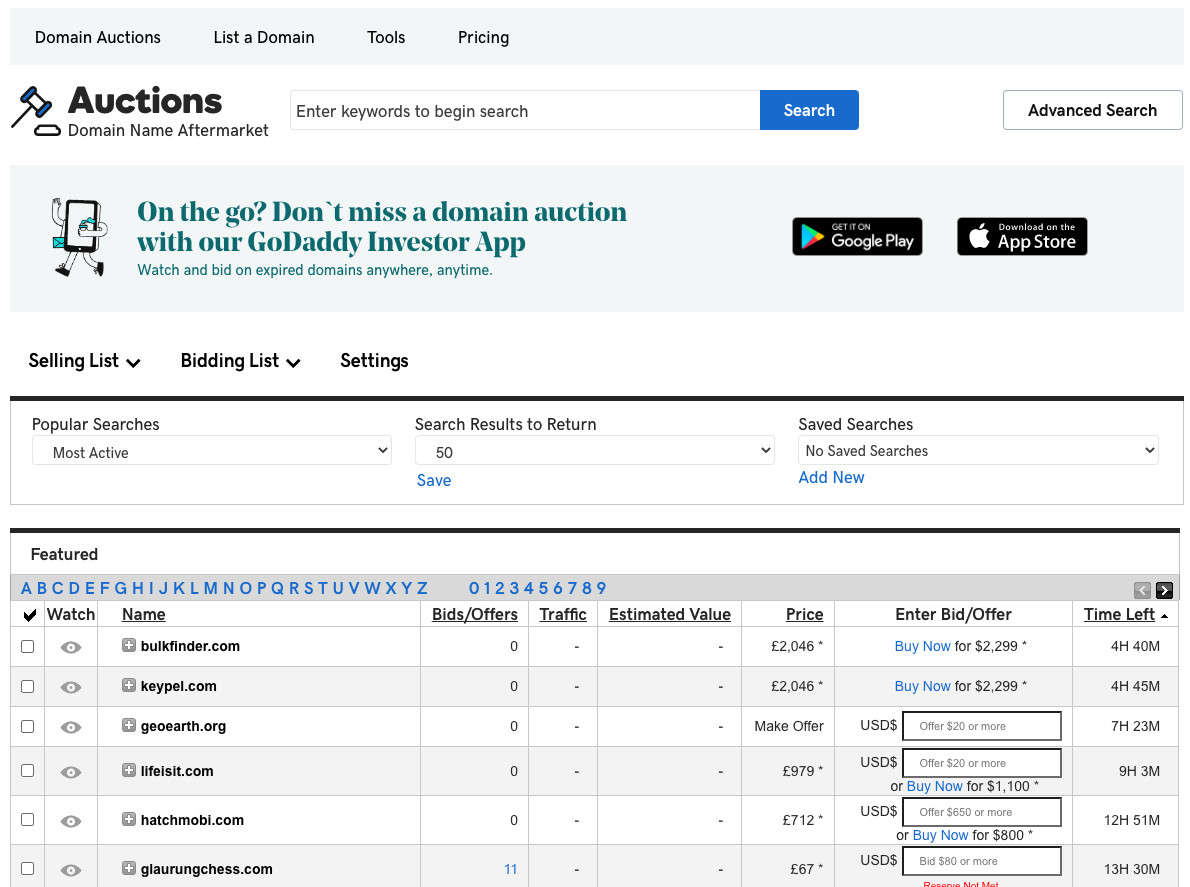Open the Google Play store badge
1190x887 pixels.
click(858, 237)
